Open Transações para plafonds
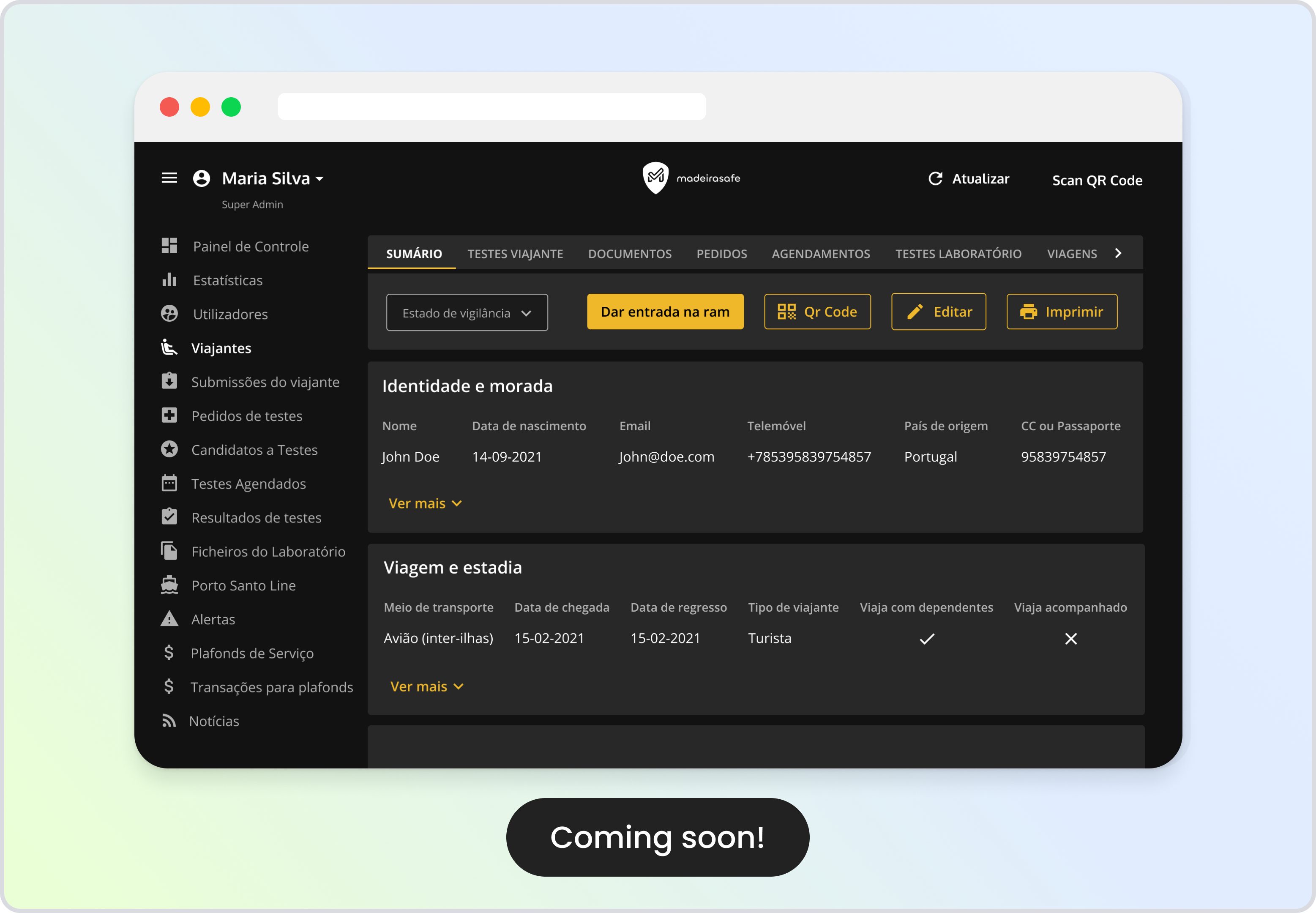 pos(272,687)
